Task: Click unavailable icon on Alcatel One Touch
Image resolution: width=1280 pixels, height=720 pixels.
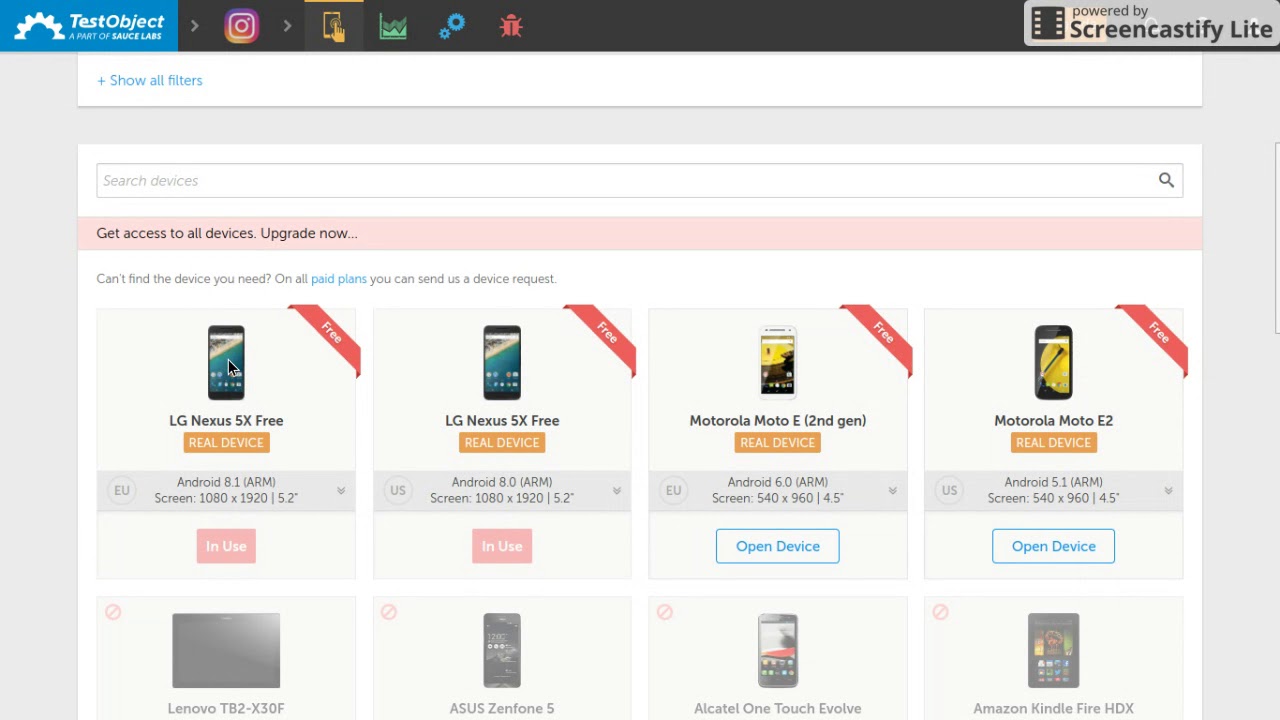Action: click(665, 612)
